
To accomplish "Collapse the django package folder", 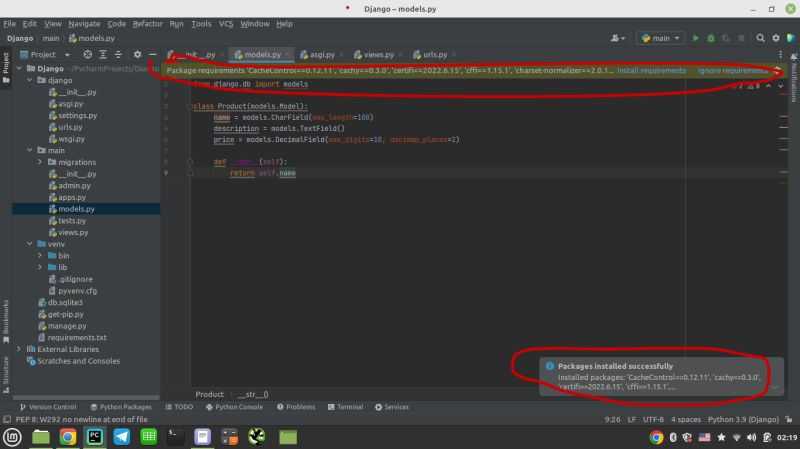I will 30,80.
